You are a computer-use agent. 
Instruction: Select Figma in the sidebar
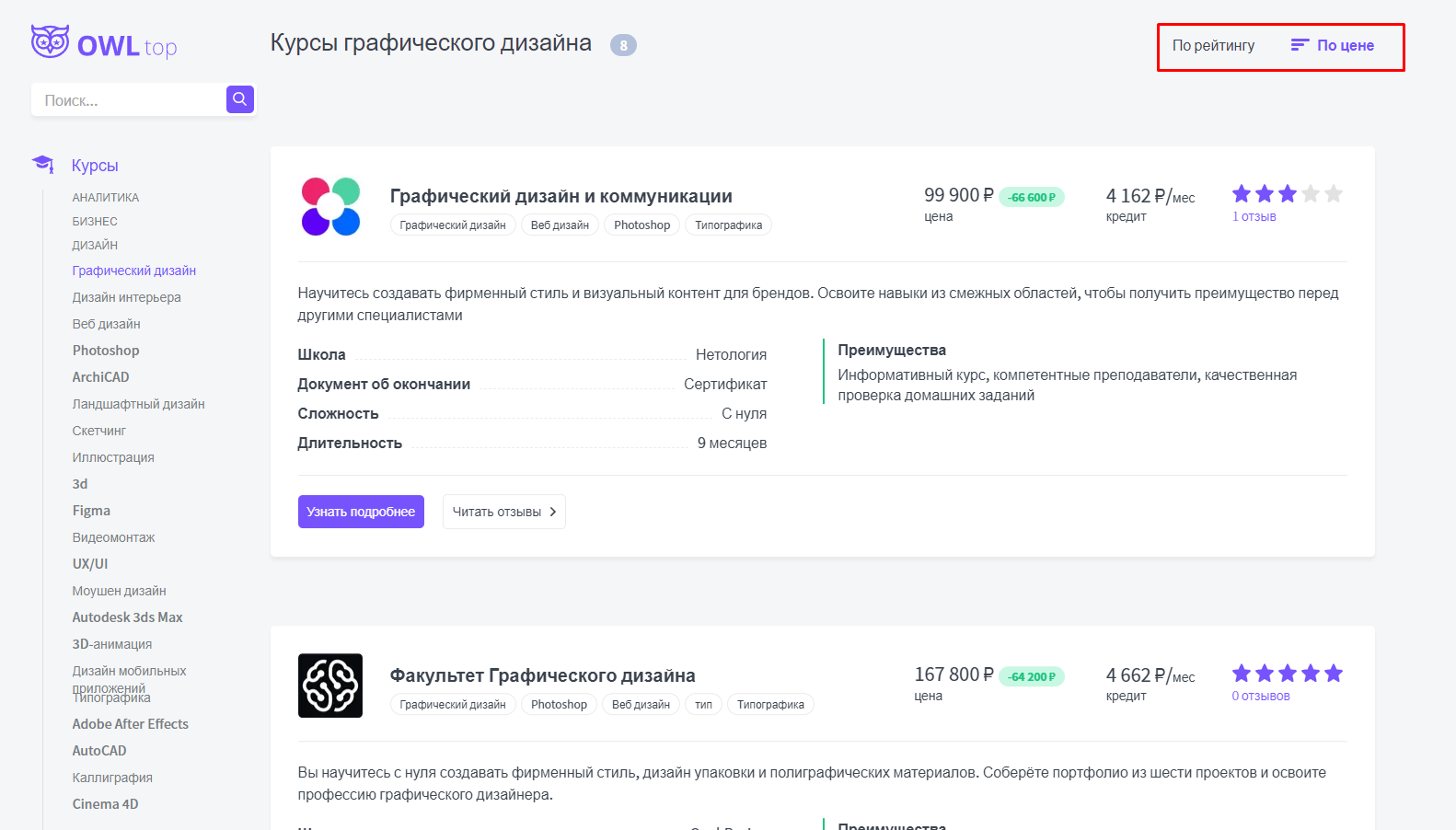[x=91, y=511]
